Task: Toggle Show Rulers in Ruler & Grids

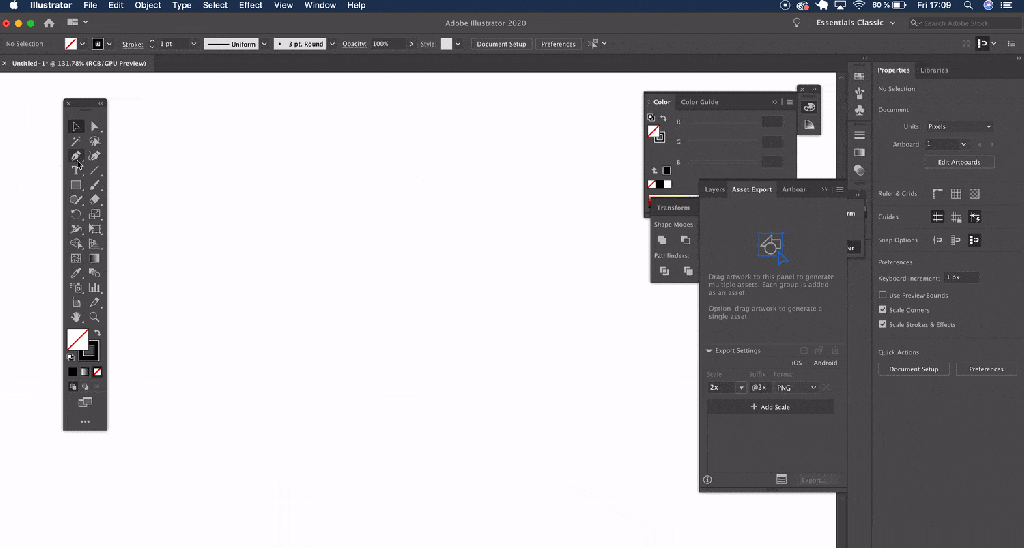Action: [x=937, y=194]
